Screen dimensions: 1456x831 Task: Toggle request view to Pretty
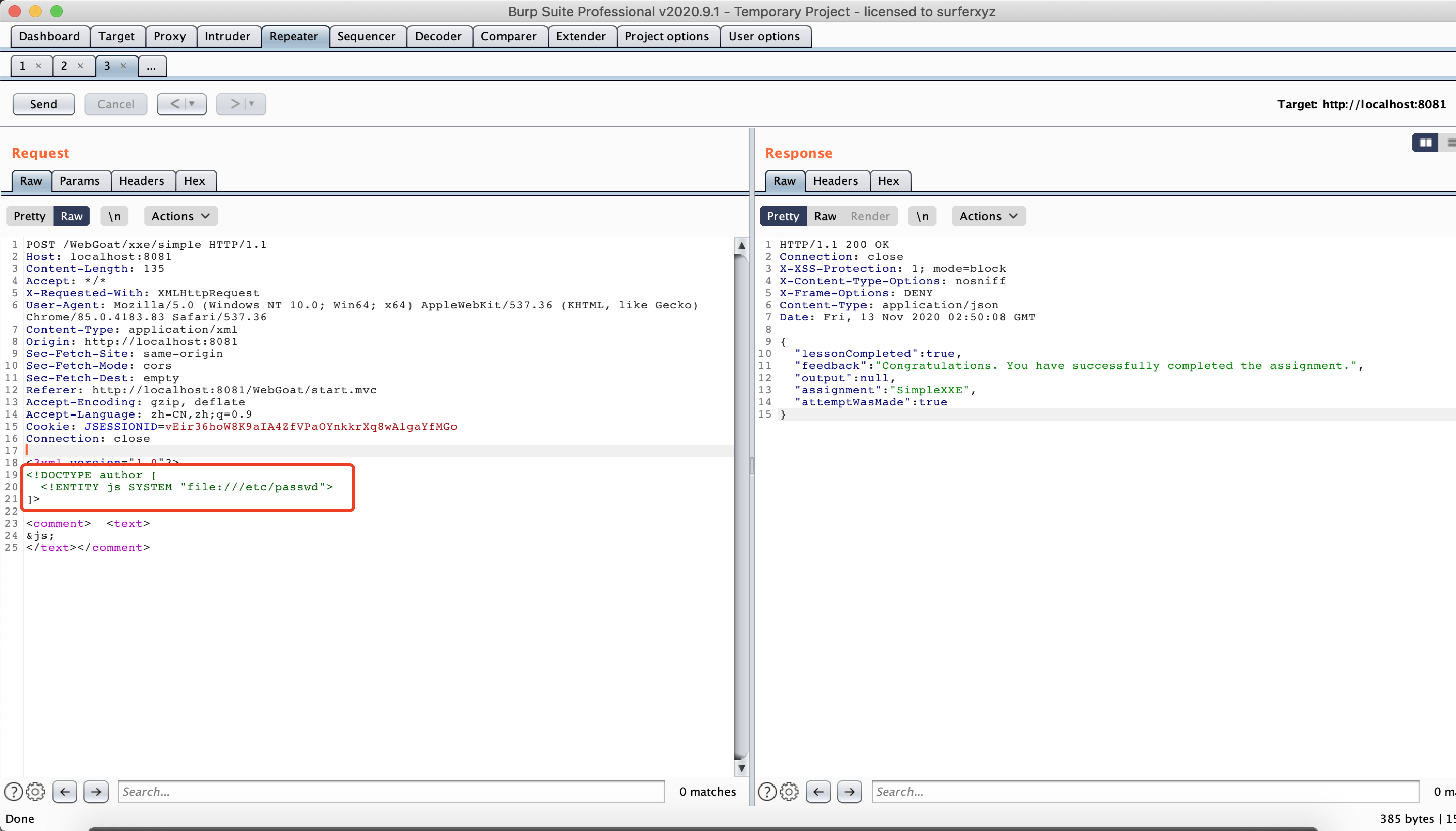[x=30, y=216]
